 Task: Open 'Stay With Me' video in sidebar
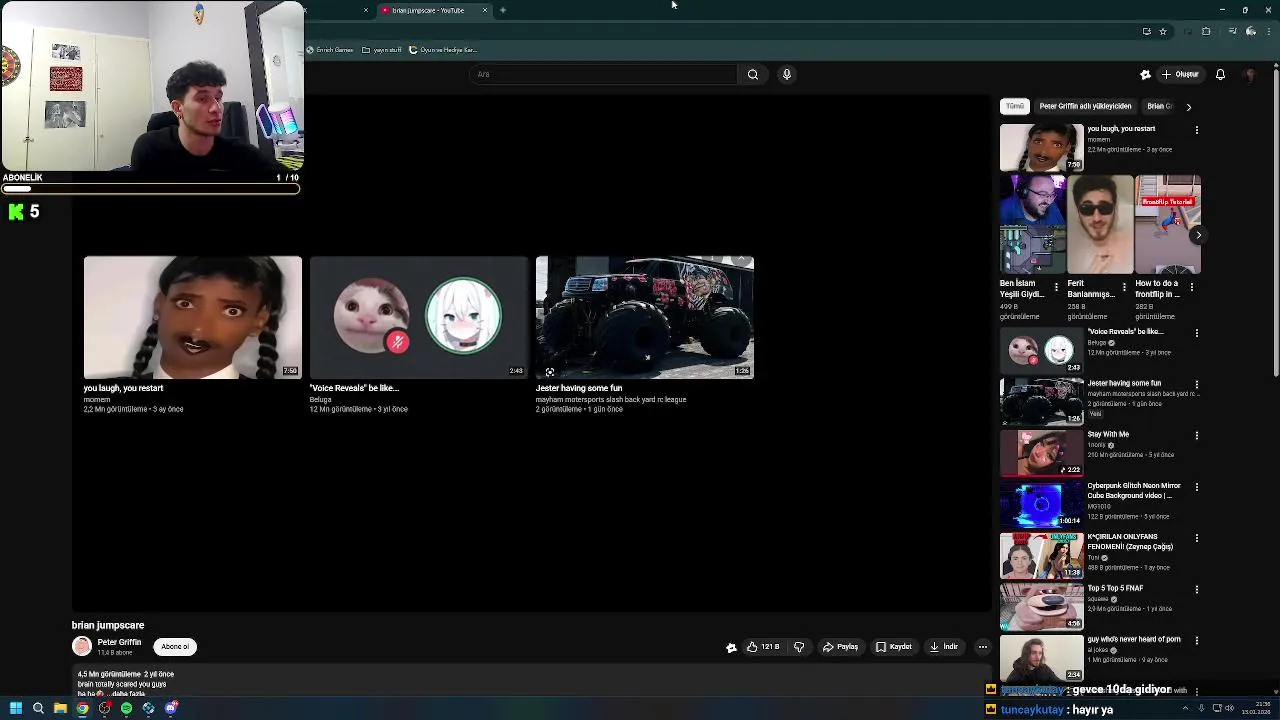pos(1042,452)
